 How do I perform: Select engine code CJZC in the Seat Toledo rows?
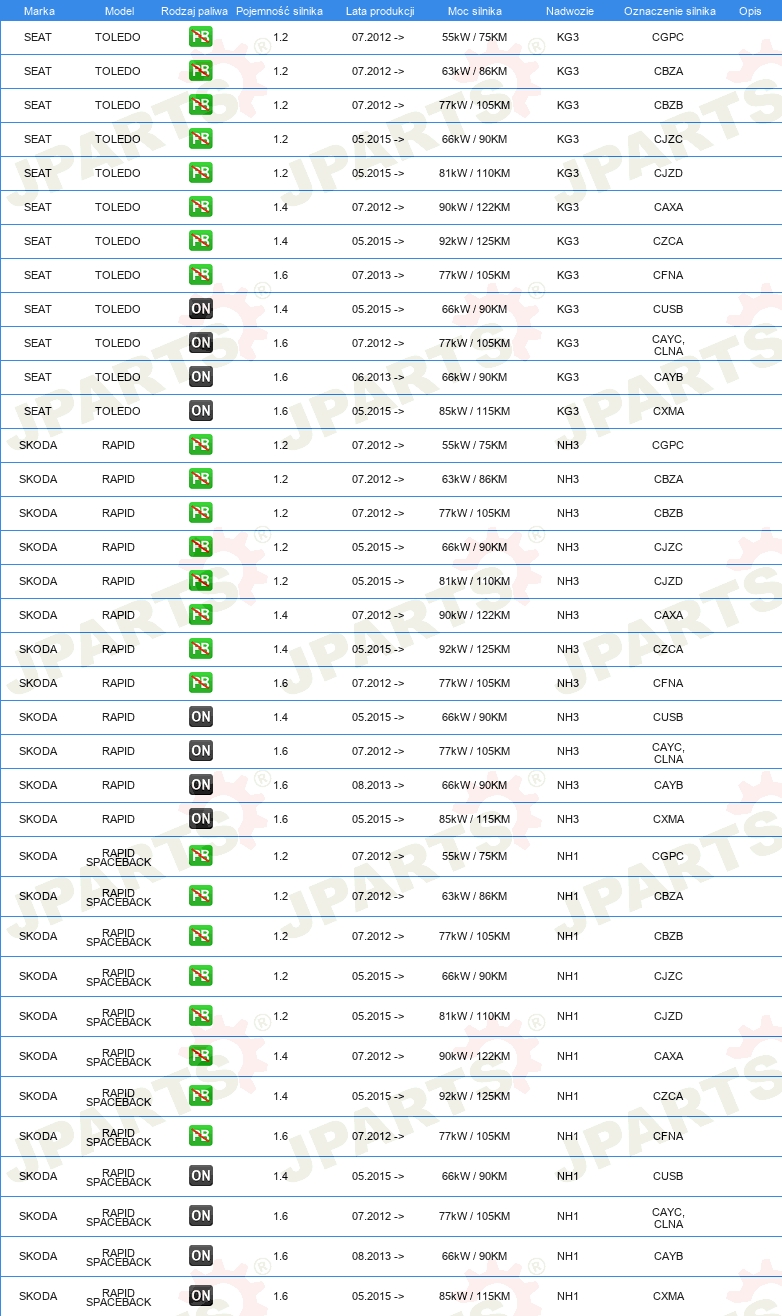668,139
